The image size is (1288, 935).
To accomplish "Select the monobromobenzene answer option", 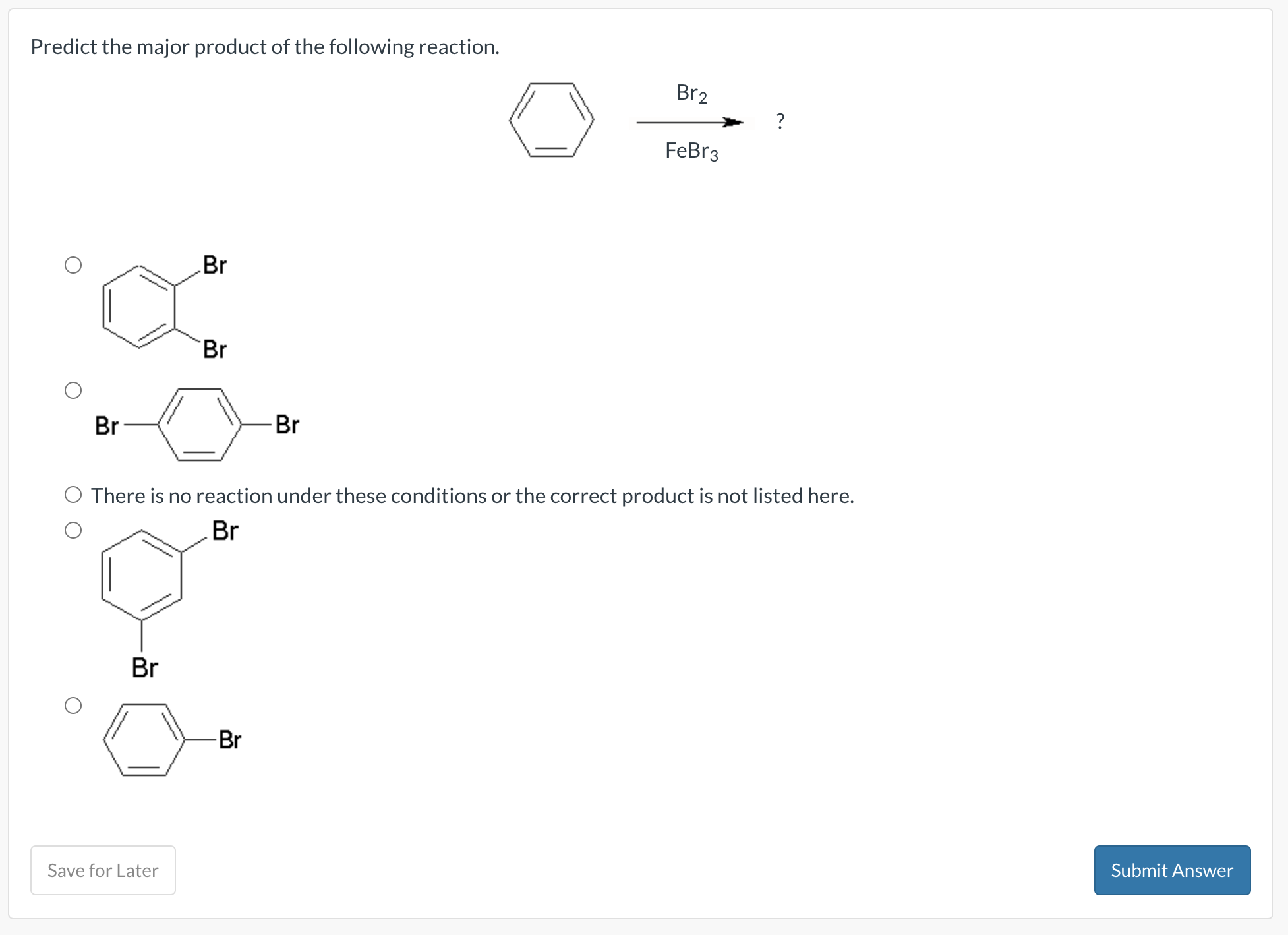I will [x=74, y=706].
